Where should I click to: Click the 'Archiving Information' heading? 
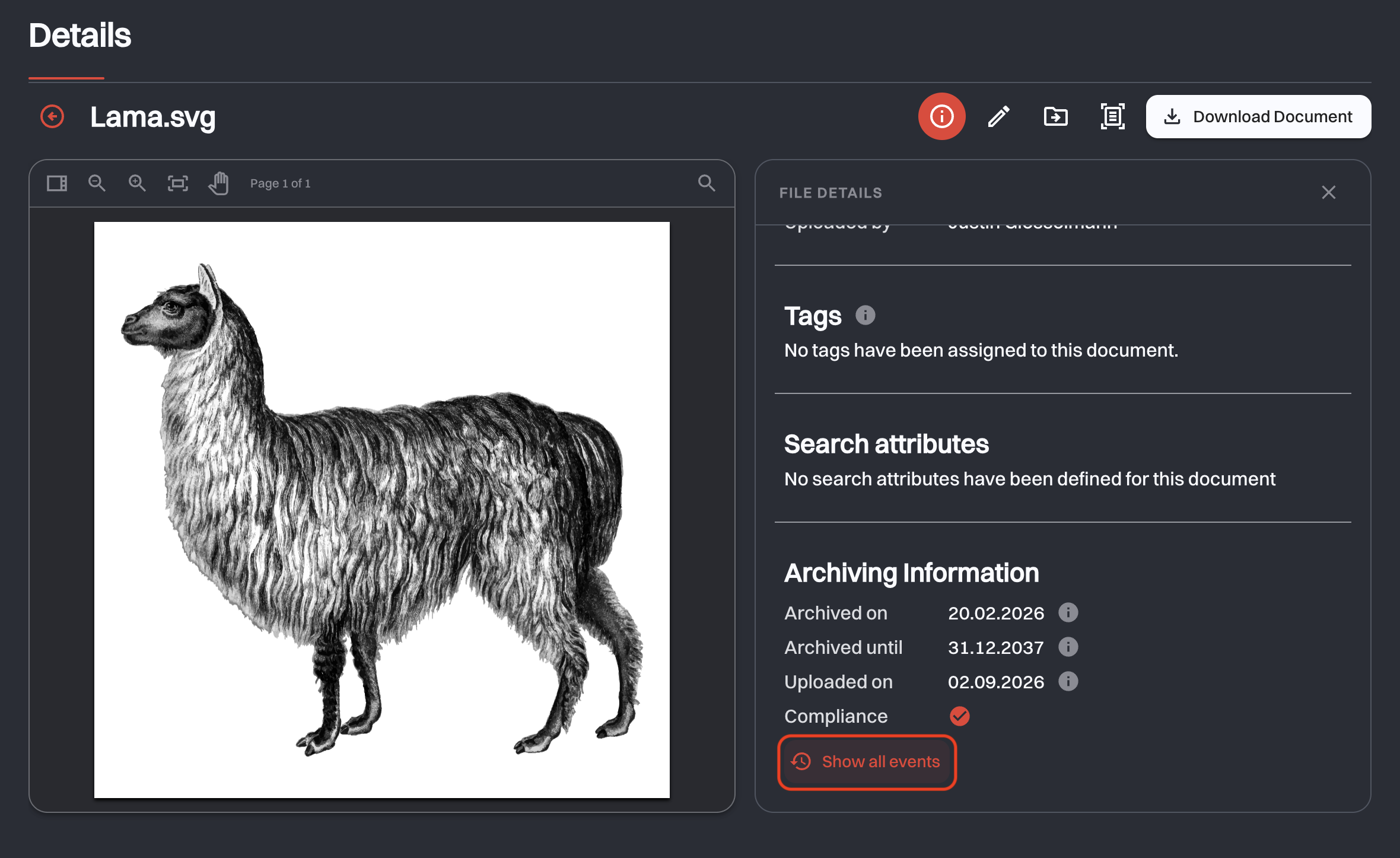coord(911,573)
